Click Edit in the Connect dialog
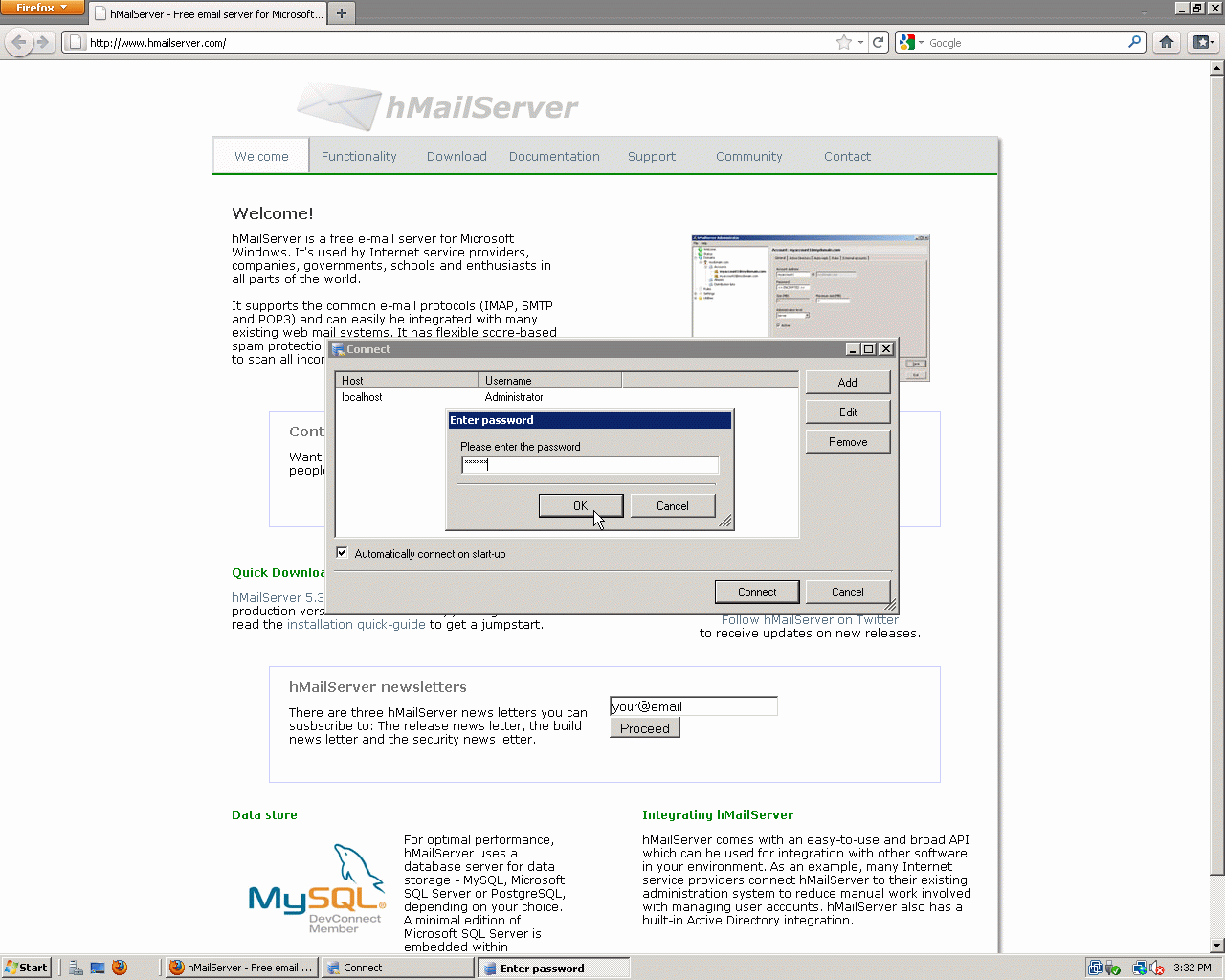The width and height of the screenshot is (1225, 980). [x=848, y=412]
